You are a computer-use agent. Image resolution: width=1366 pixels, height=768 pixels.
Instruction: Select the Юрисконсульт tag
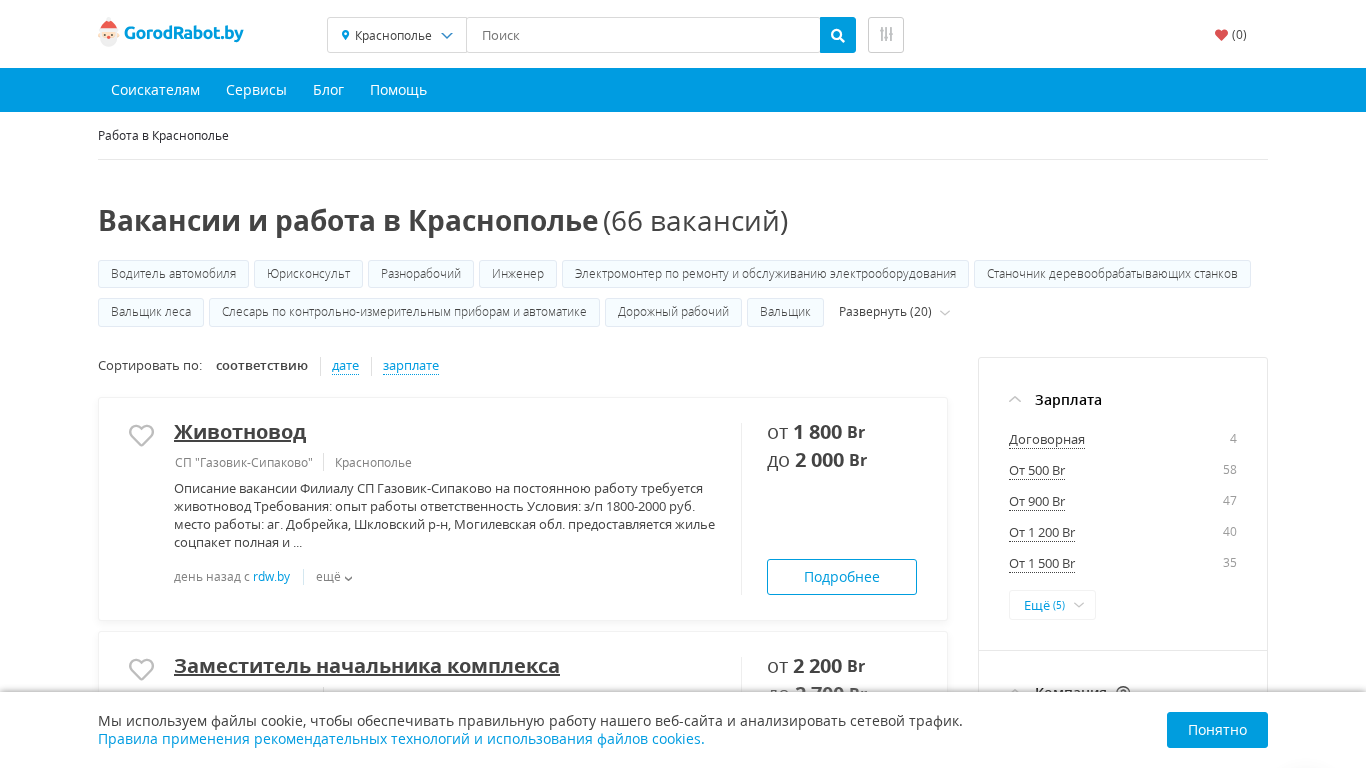[x=309, y=274]
